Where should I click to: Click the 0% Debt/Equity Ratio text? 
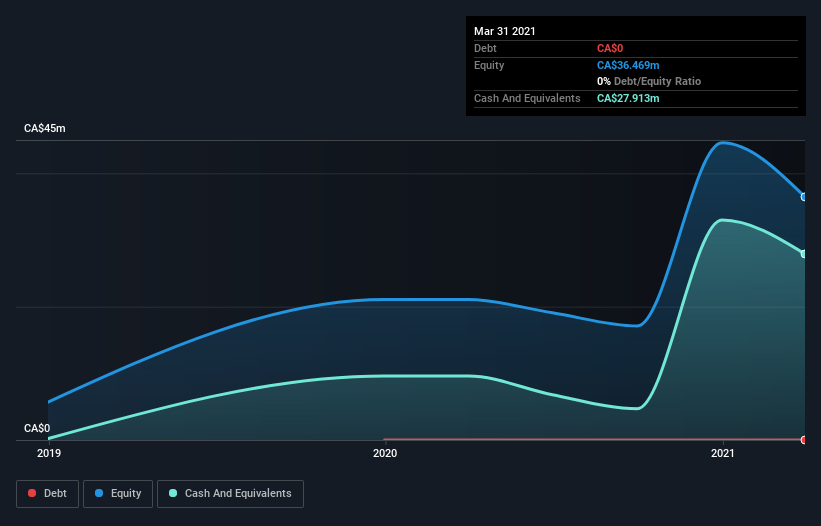click(x=649, y=81)
